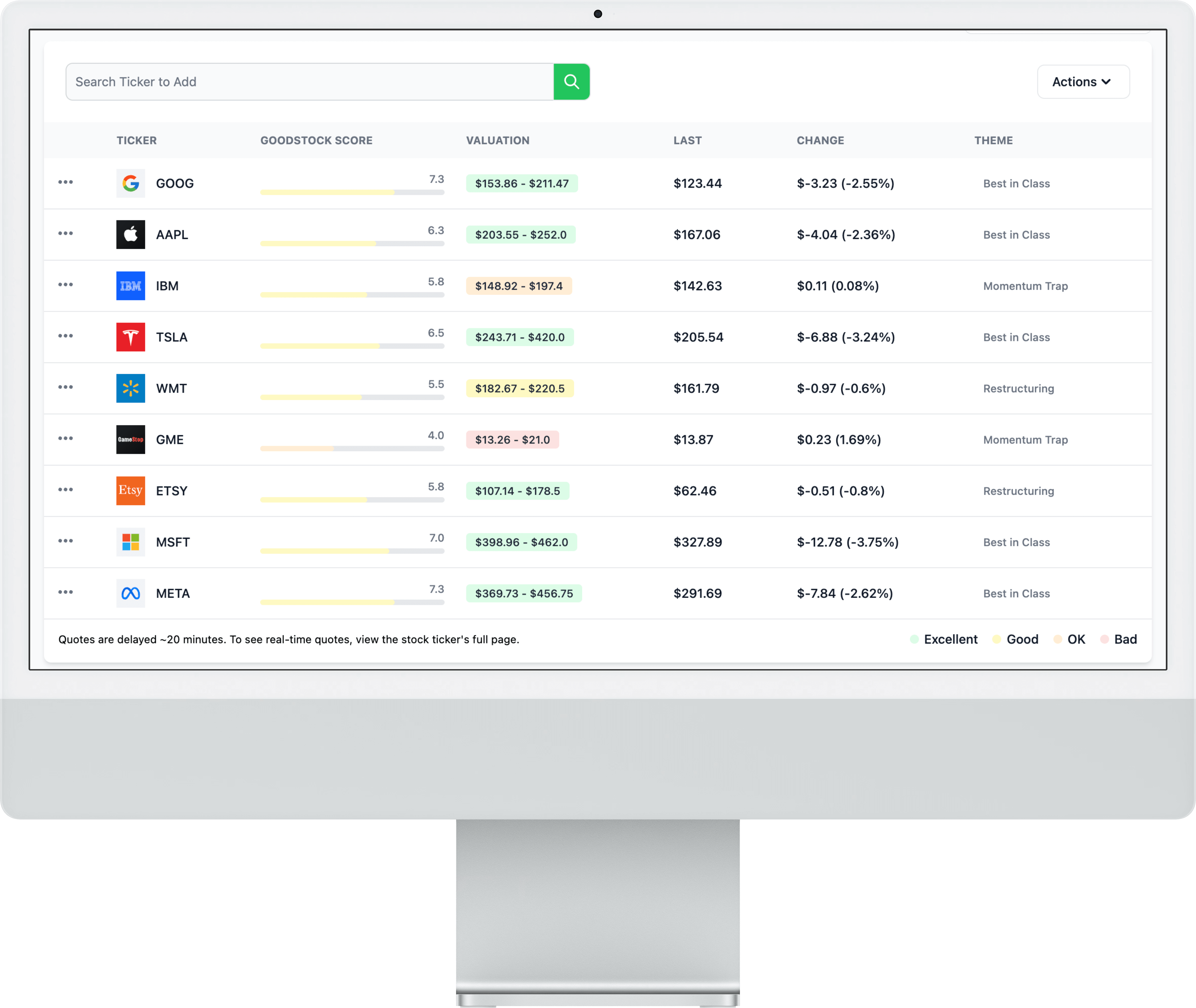Viewport: 1196px width, 1008px height.
Task: Click the Meta logo icon
Action: click(x=130, y=593)
